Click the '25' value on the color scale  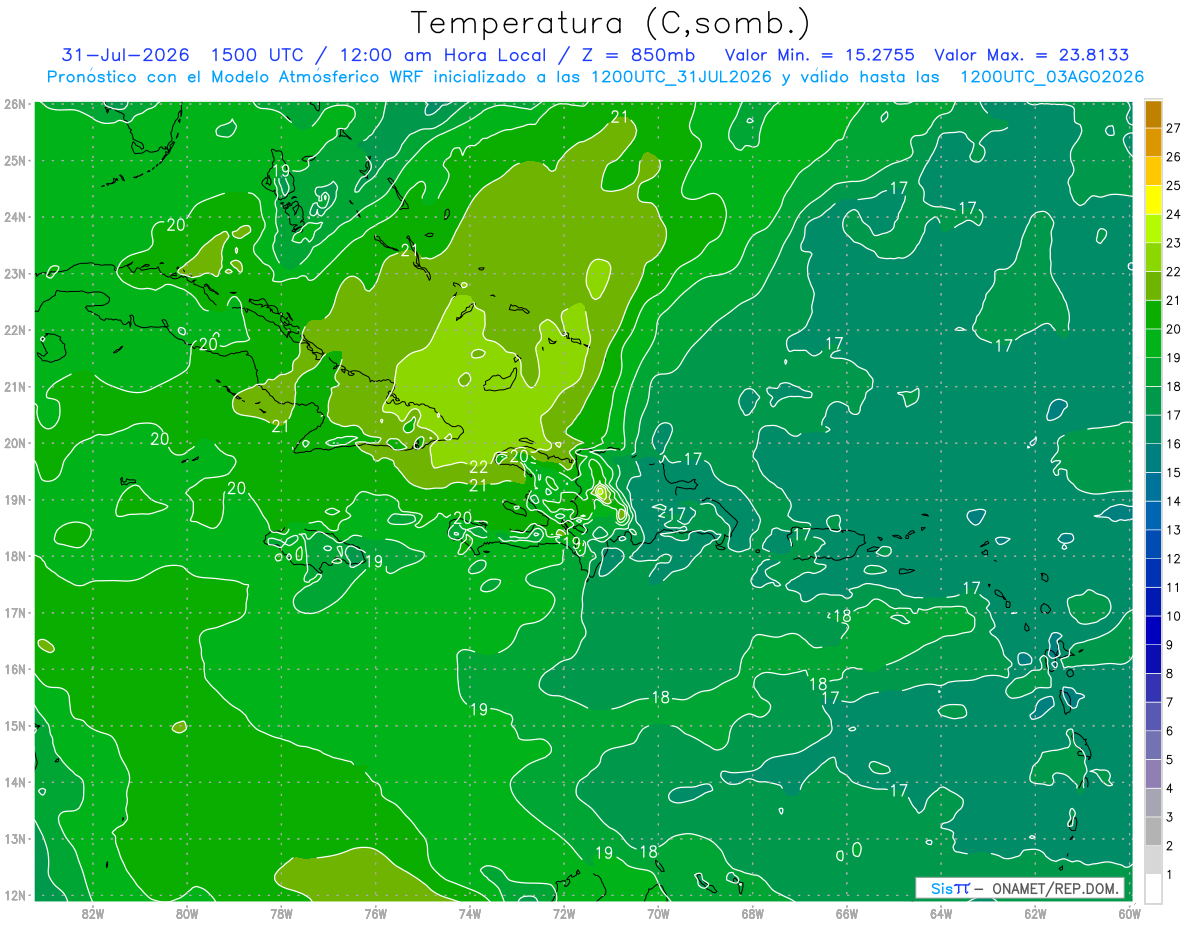[x=1172, y=185]
